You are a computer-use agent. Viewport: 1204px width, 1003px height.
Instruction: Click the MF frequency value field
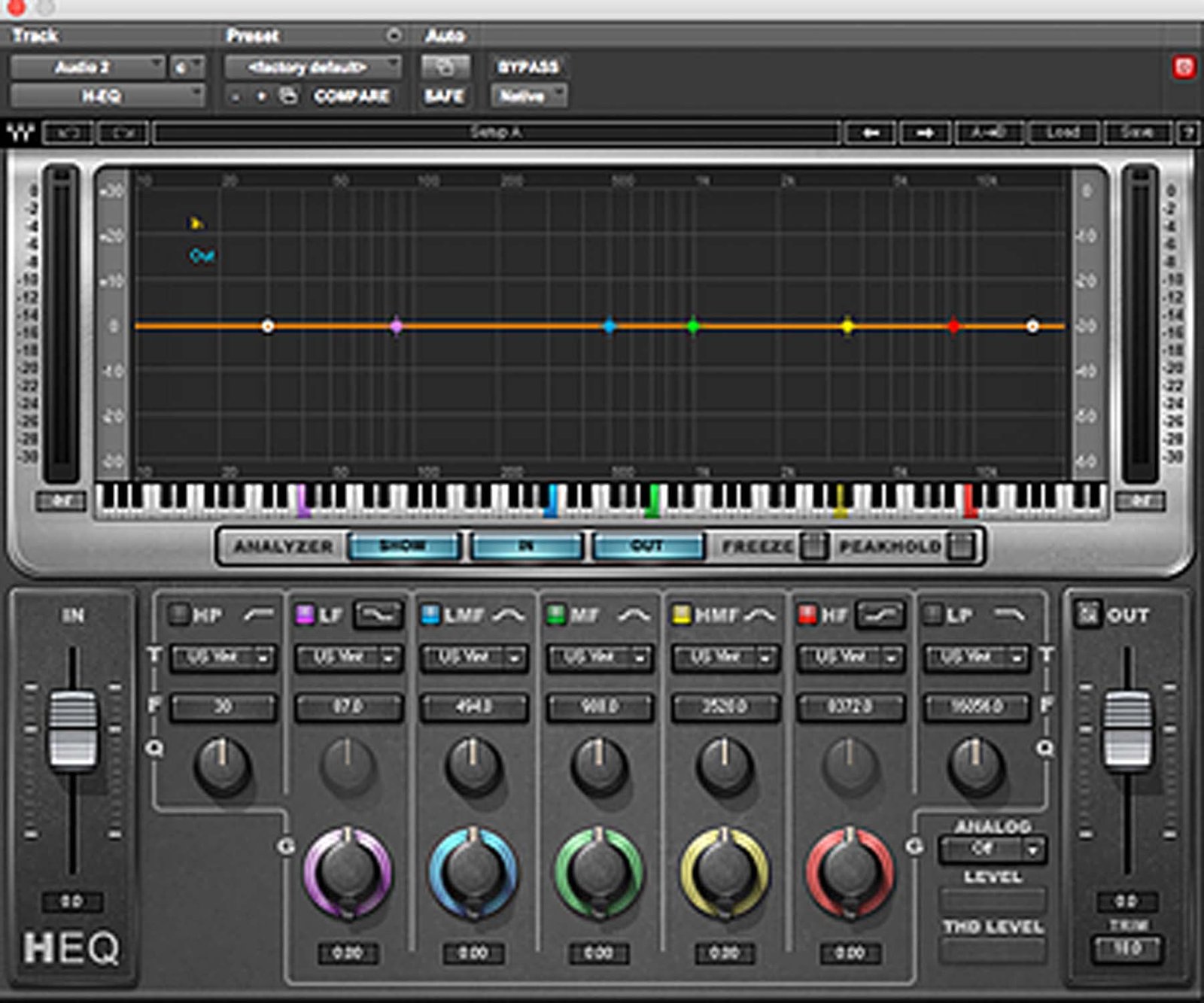click(600, 707)
